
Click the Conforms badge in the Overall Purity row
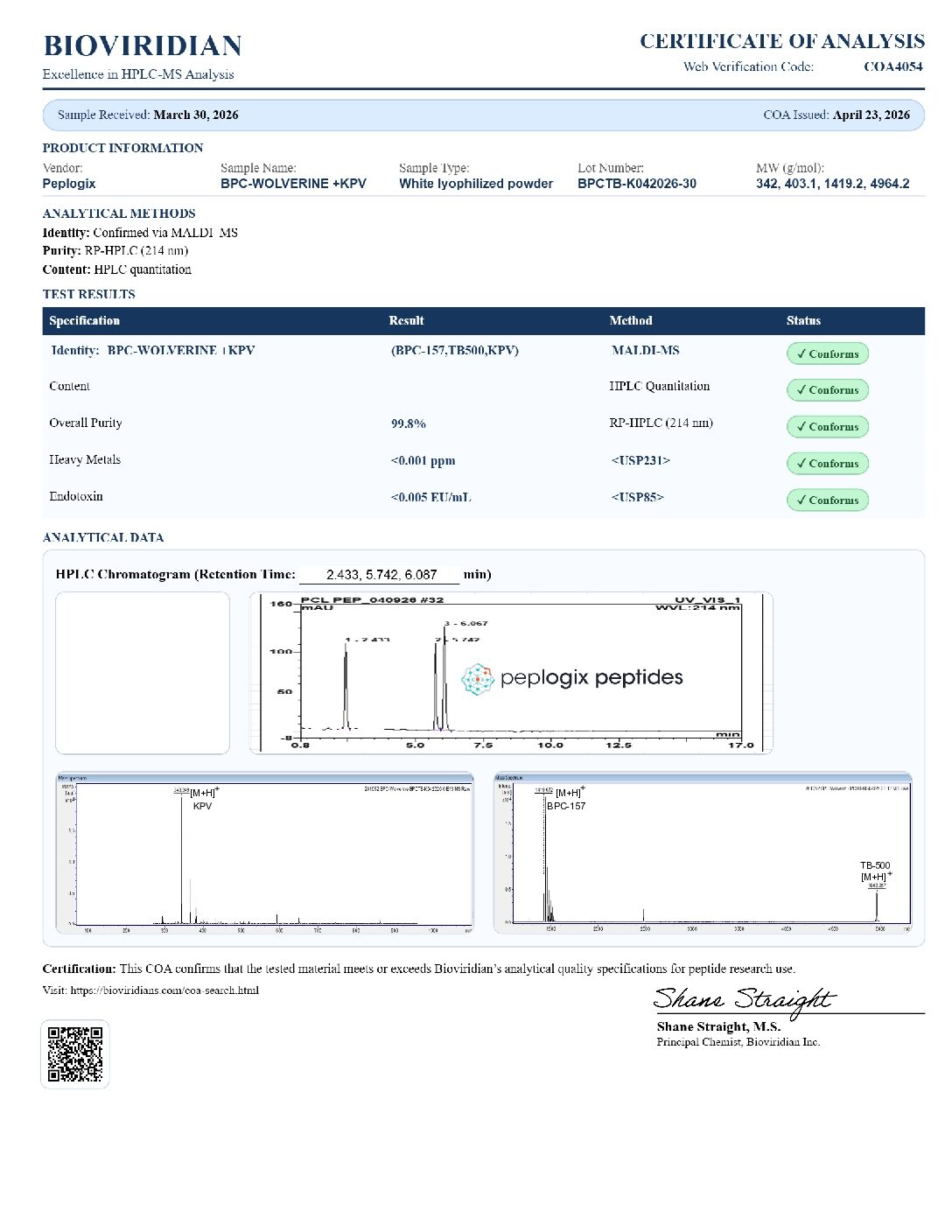pos(828,427)
